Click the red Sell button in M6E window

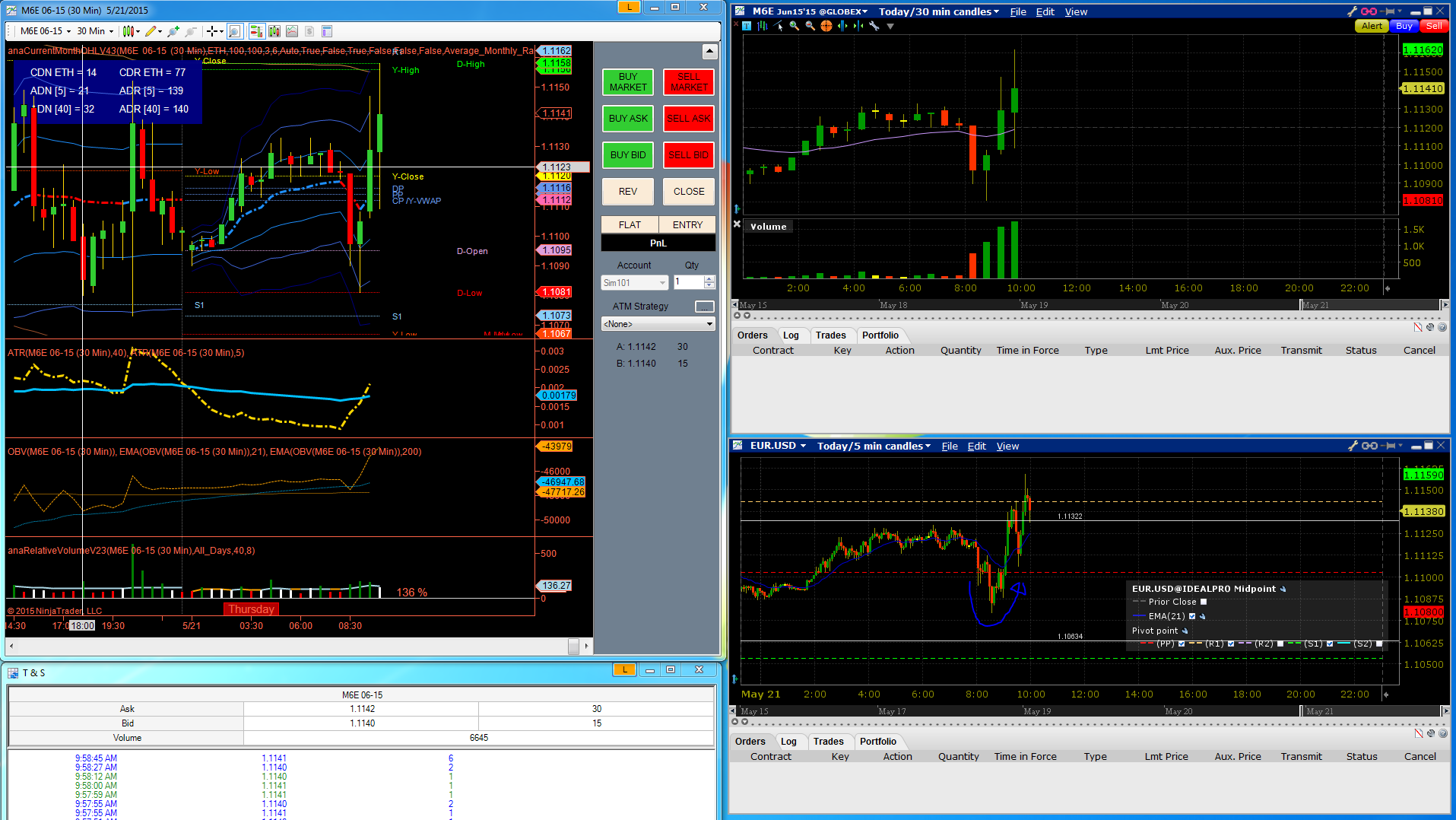coord(1434,26)
